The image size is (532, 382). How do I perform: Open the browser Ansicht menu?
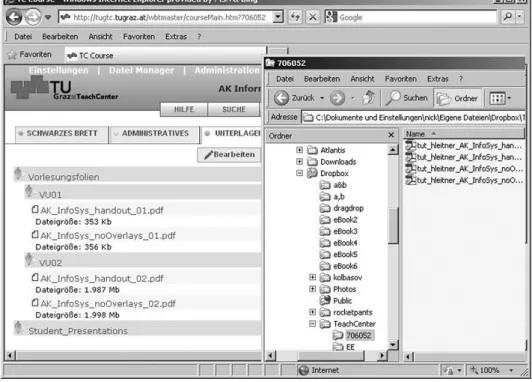tap(100, 36)
